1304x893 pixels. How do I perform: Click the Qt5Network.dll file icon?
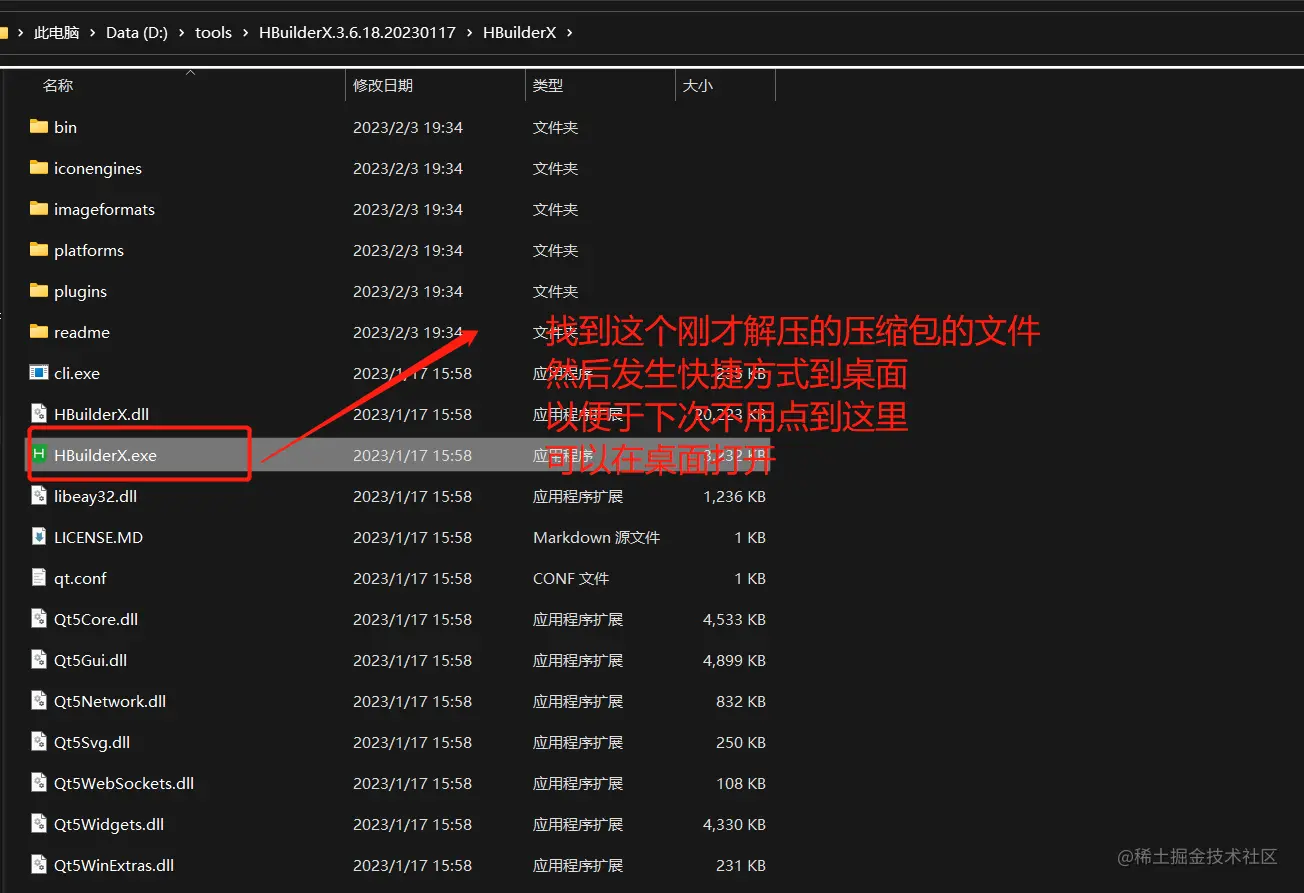click(39, 701)
